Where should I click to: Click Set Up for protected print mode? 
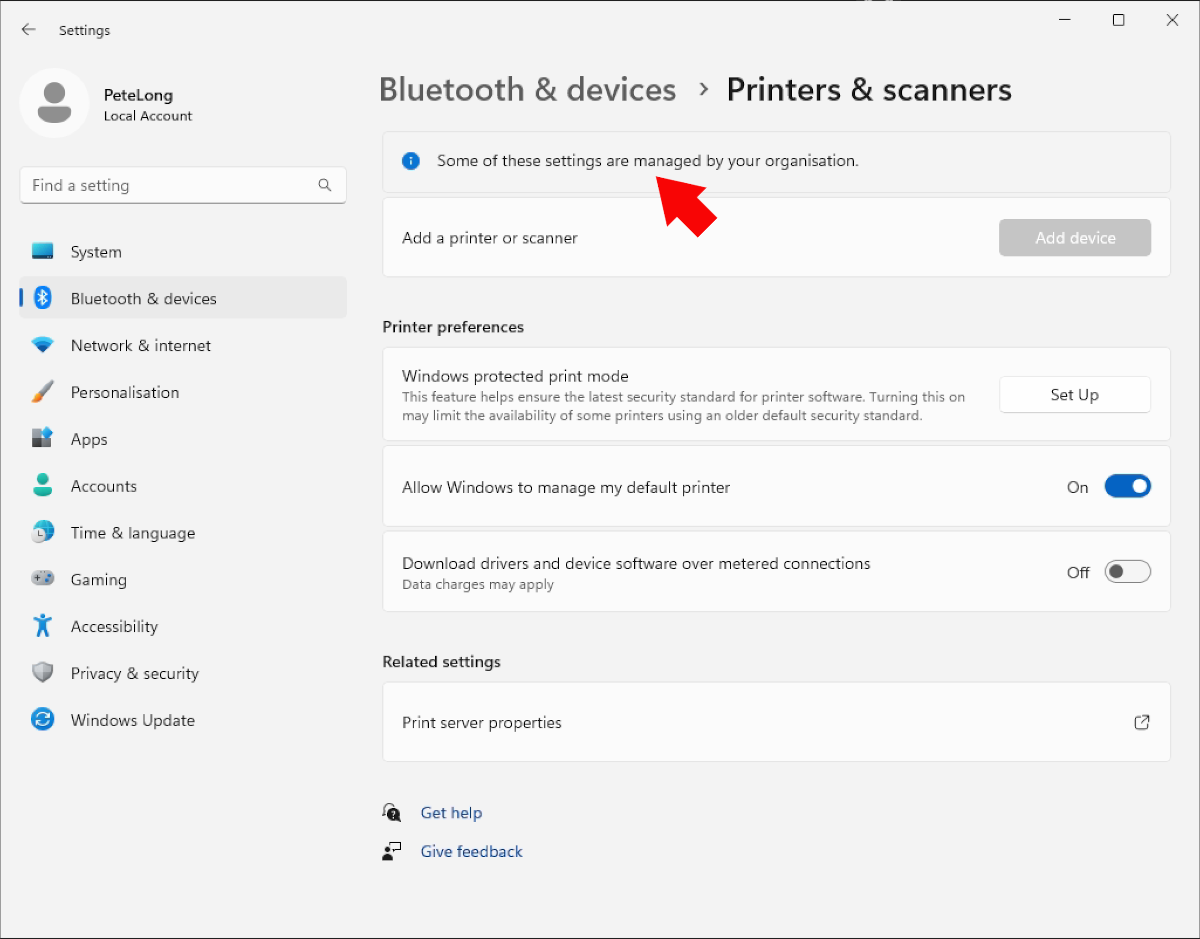tap(1075, 395)
